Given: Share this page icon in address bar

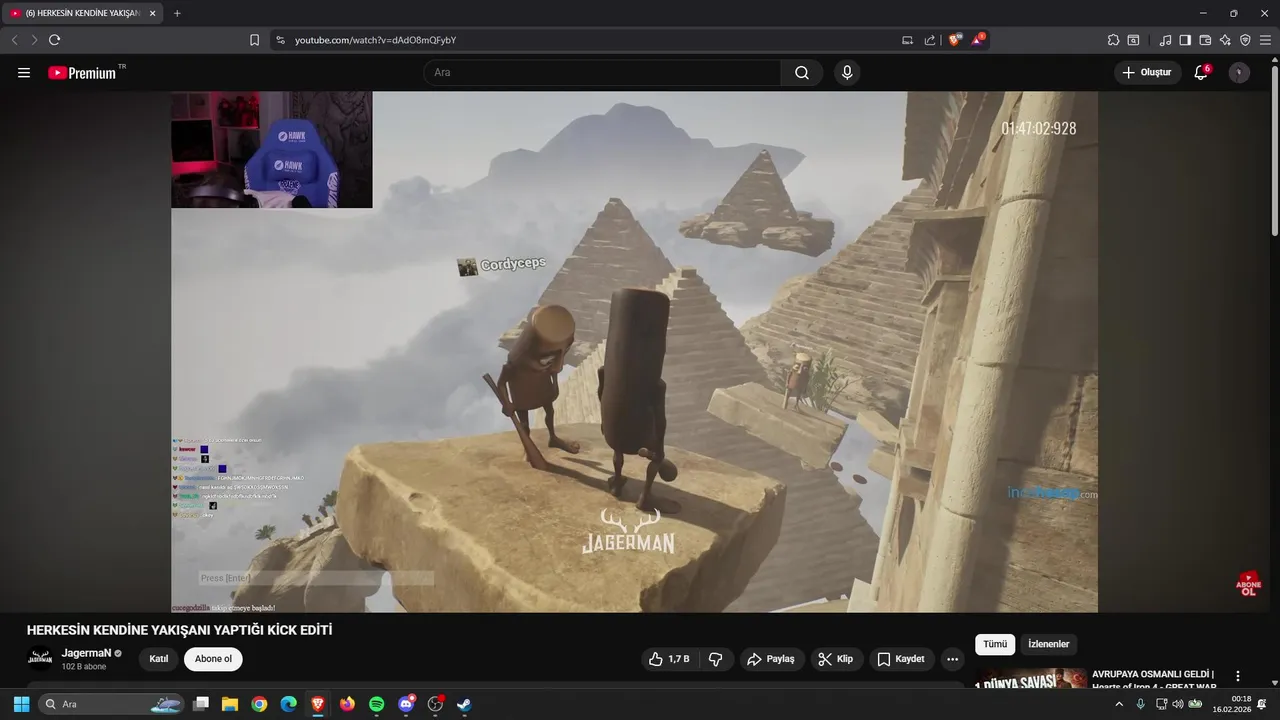Looking at the screenshot, I should coord(930,40).
